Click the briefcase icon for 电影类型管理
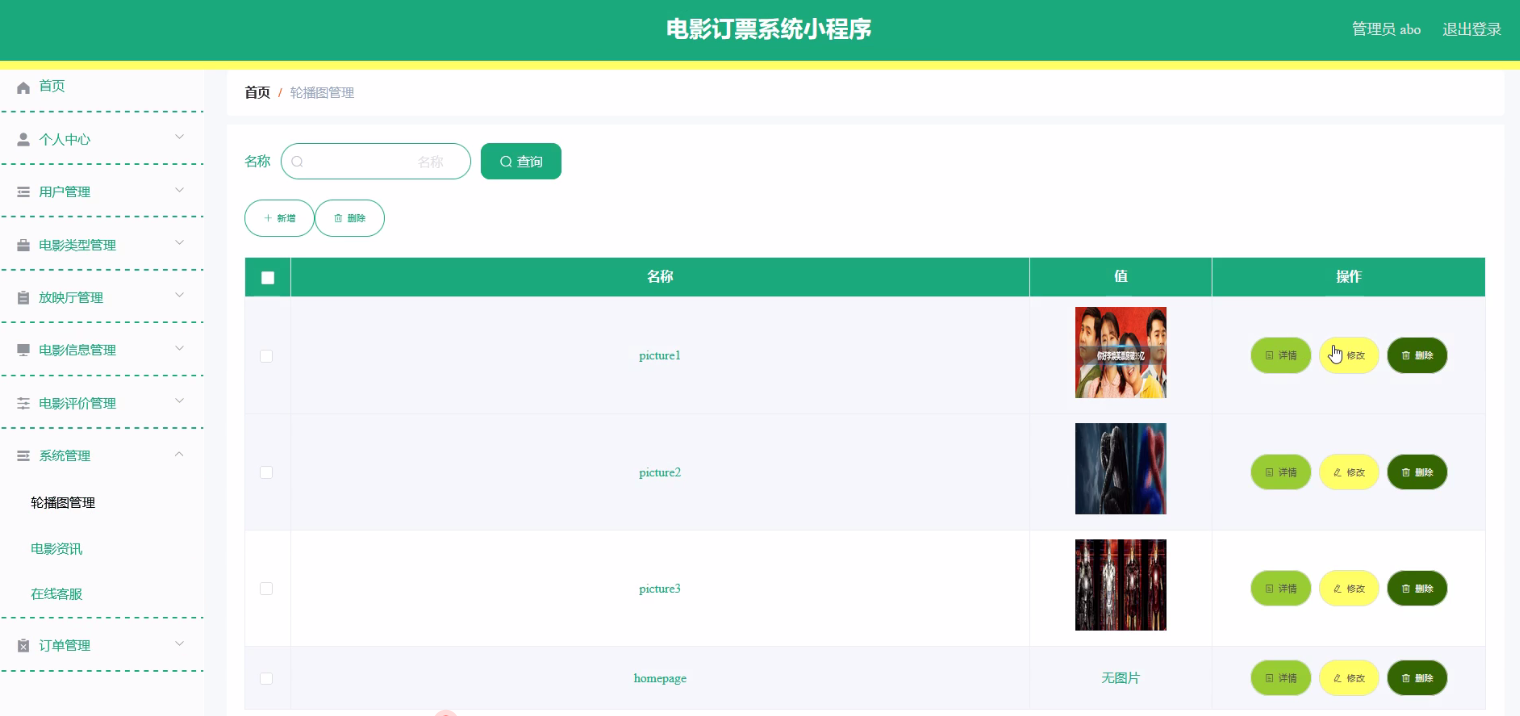The width and height of the screenshot is (1520, 716). 22,244
